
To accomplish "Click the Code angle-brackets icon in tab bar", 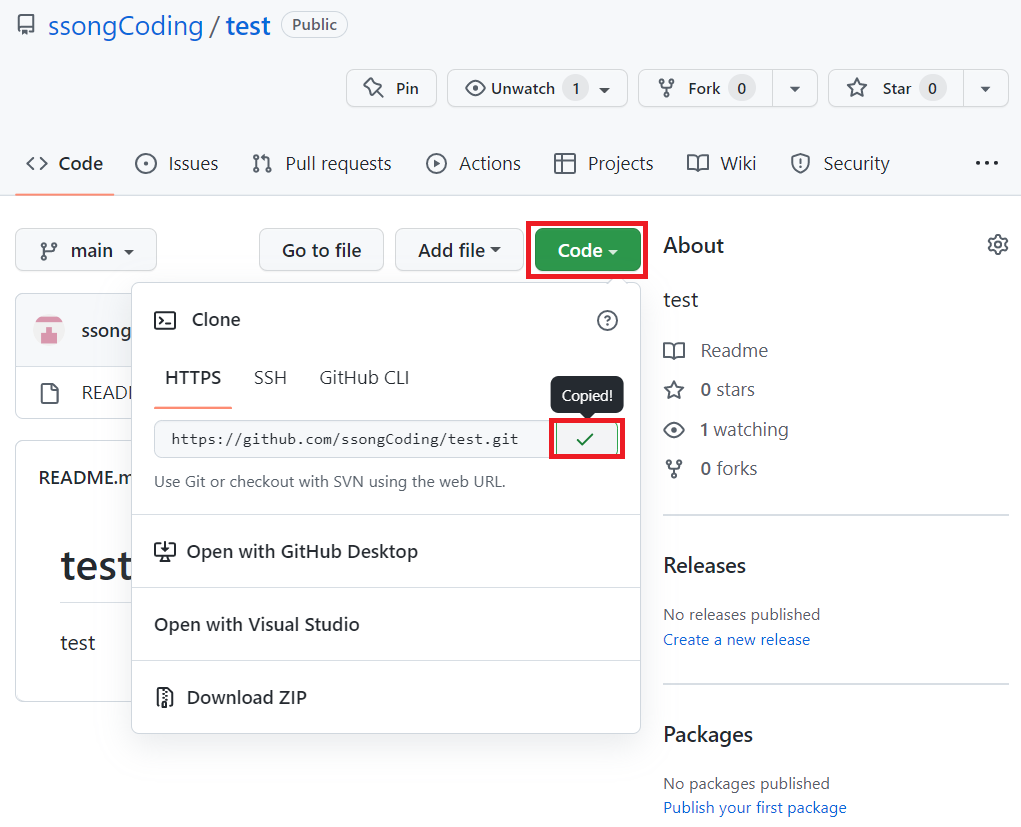I will [x=37, y=163].
